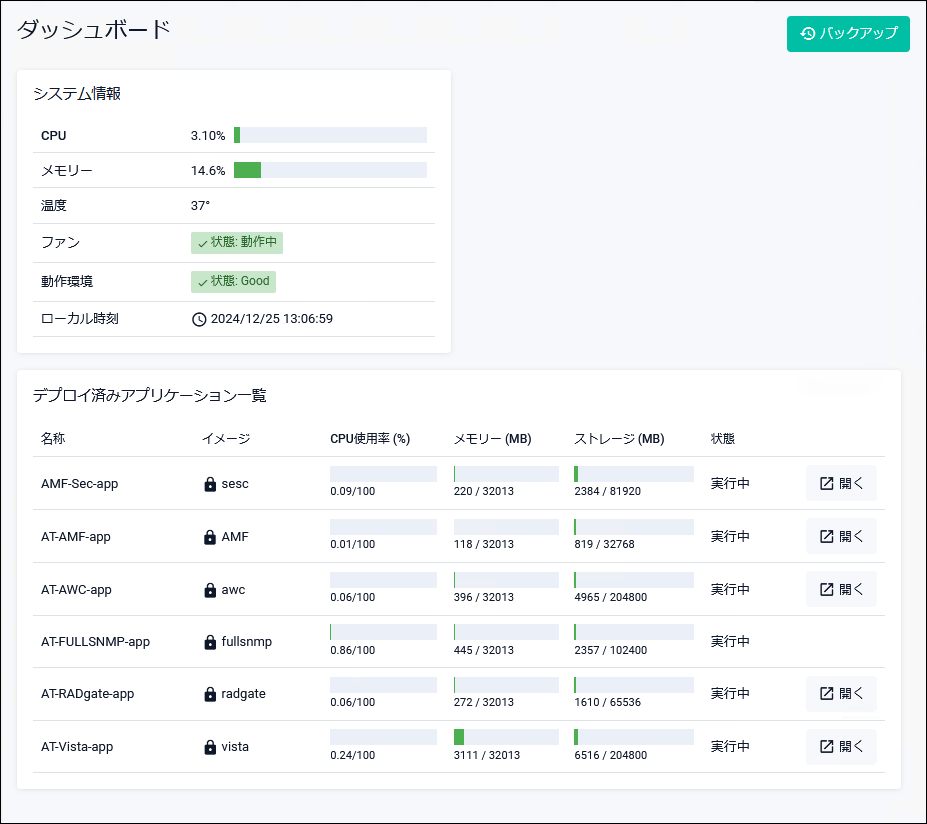Click the CPU使用率 (%) column header
This screenshot has height=824, width=927.
point(370,439)
